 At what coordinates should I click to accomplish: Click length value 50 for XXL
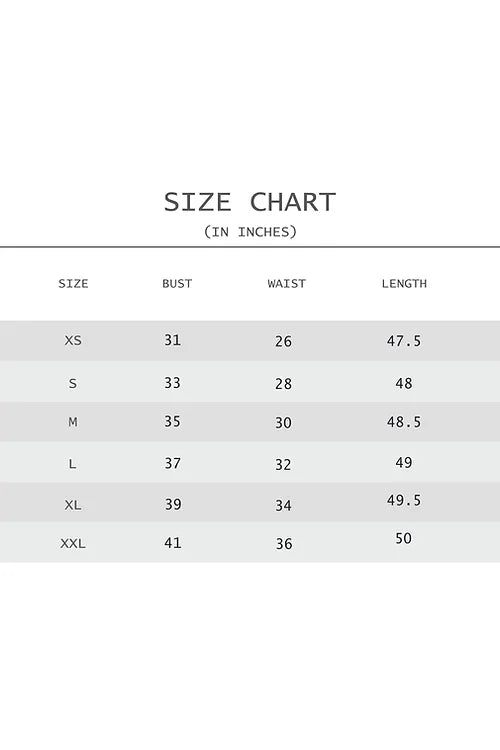tap(403, 539)
